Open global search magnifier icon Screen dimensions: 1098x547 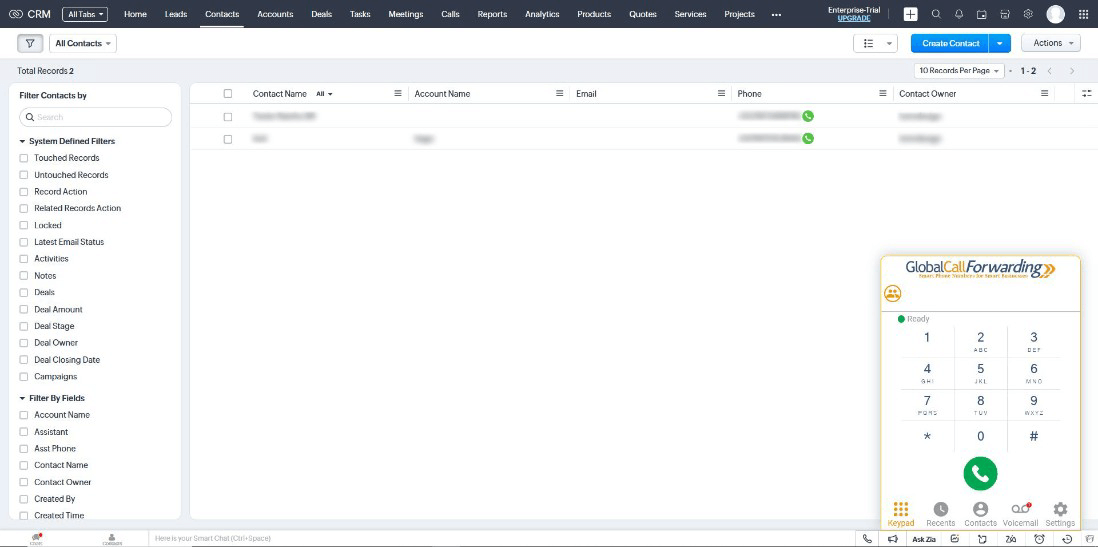936,14
